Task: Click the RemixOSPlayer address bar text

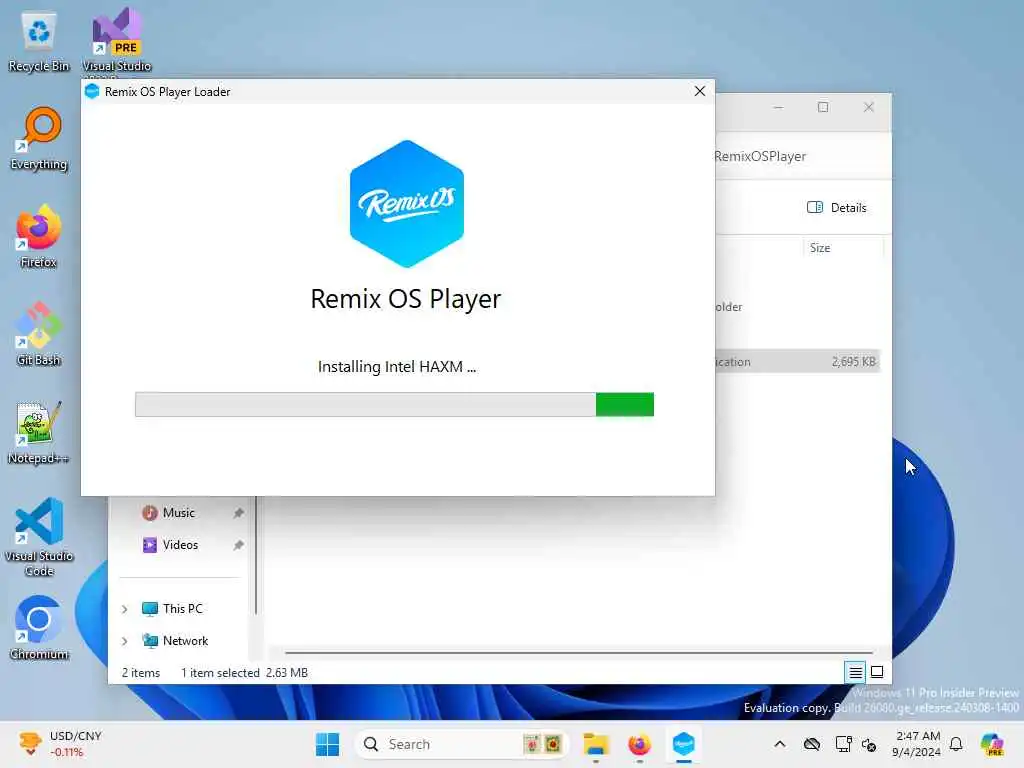Action: point(760,156)
